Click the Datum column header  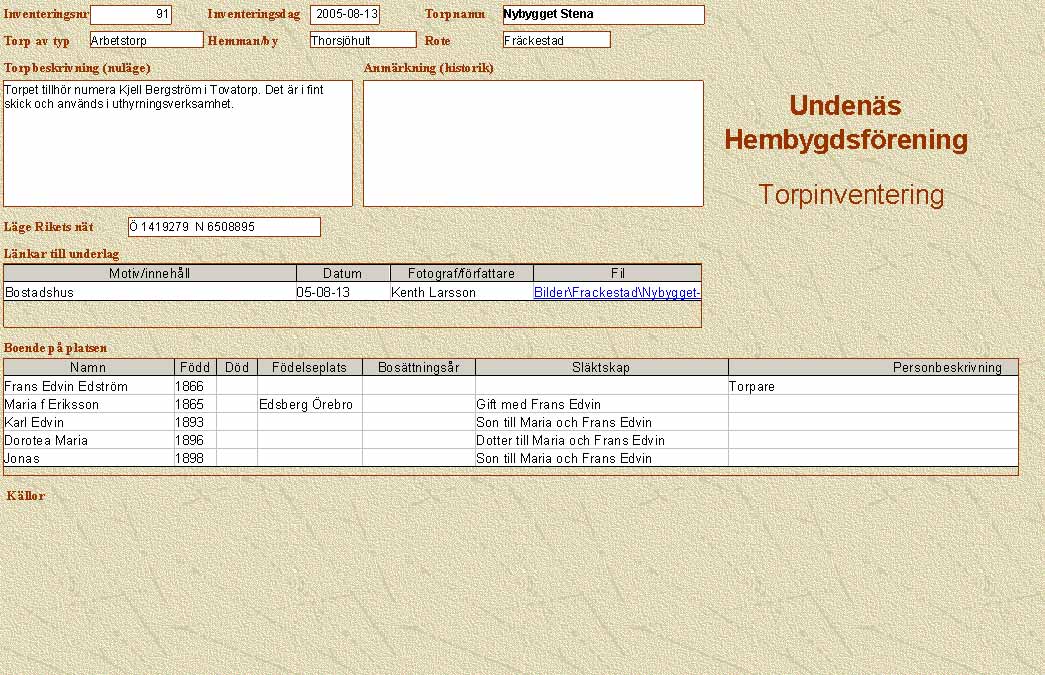coord(343,274)
